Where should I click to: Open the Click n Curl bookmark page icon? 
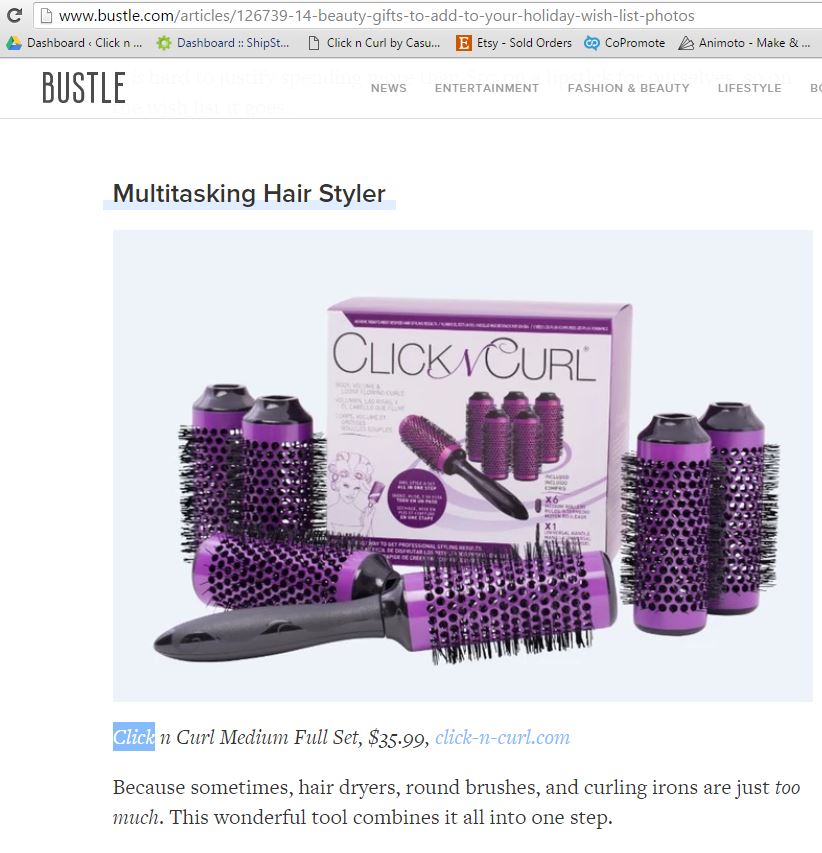coord(314,43)
